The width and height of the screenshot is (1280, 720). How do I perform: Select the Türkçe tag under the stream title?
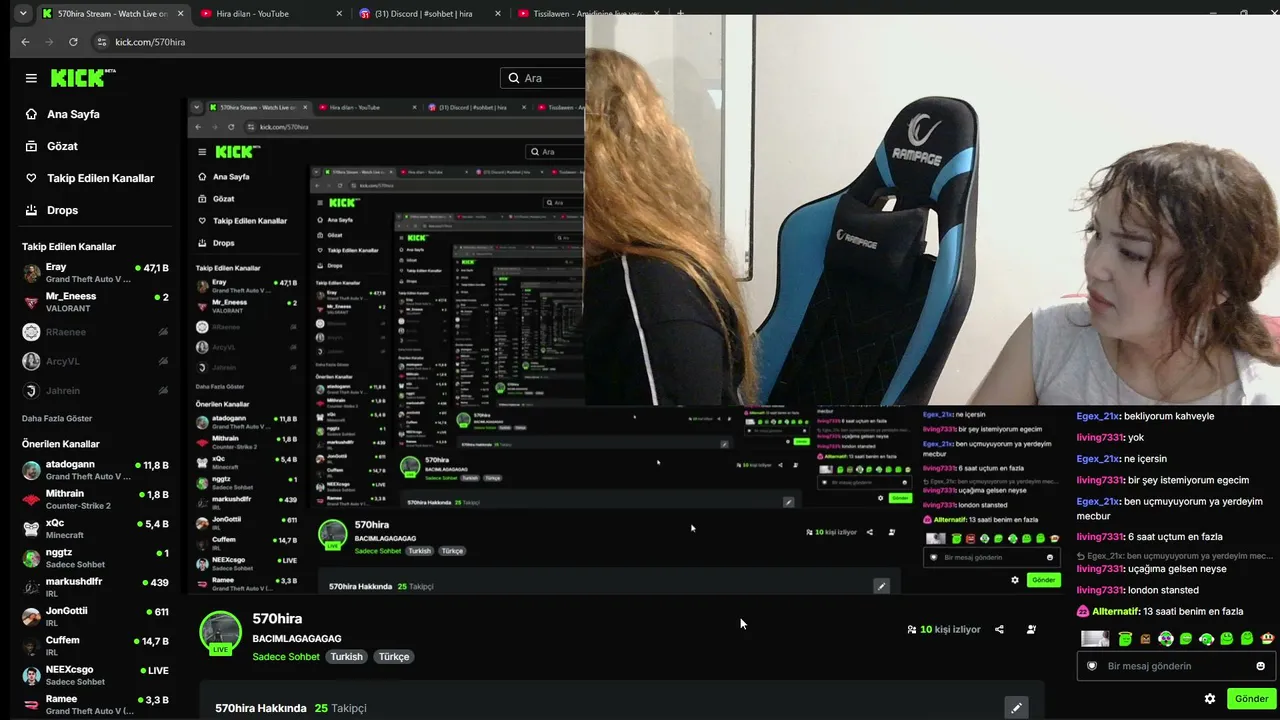tap(394, 657)
